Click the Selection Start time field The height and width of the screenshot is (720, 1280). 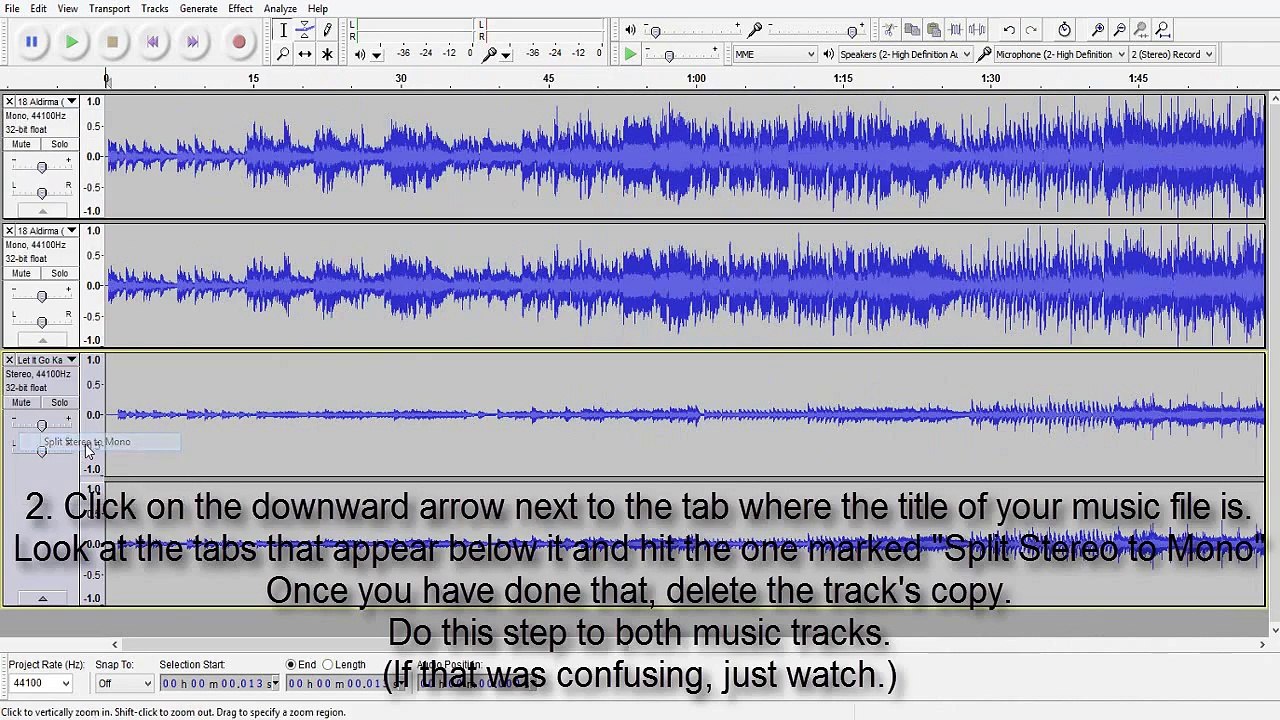click(x=219, y=684)
